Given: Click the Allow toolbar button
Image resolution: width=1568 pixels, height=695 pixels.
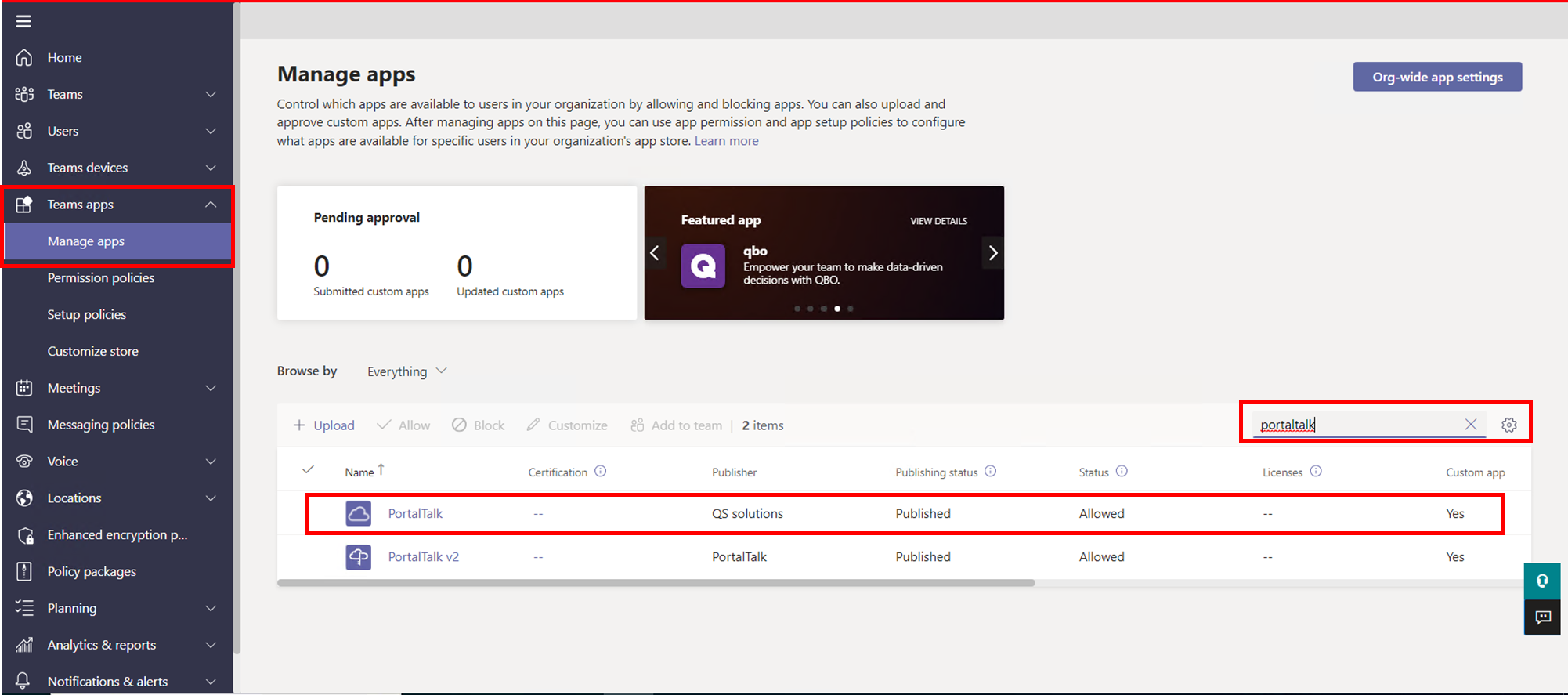Looking at the screenshot, I should coord(403,425).
